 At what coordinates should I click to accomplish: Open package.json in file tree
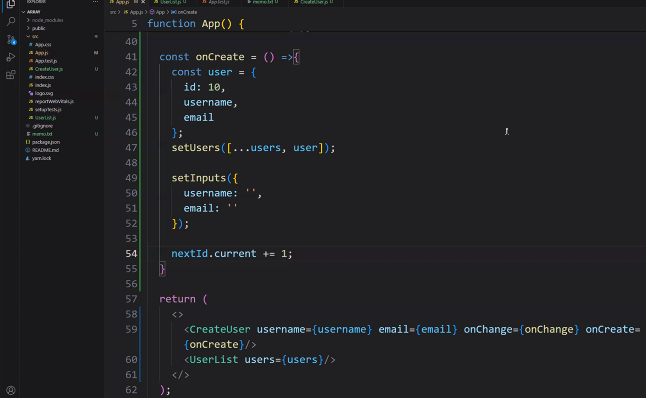click(42, 142)
